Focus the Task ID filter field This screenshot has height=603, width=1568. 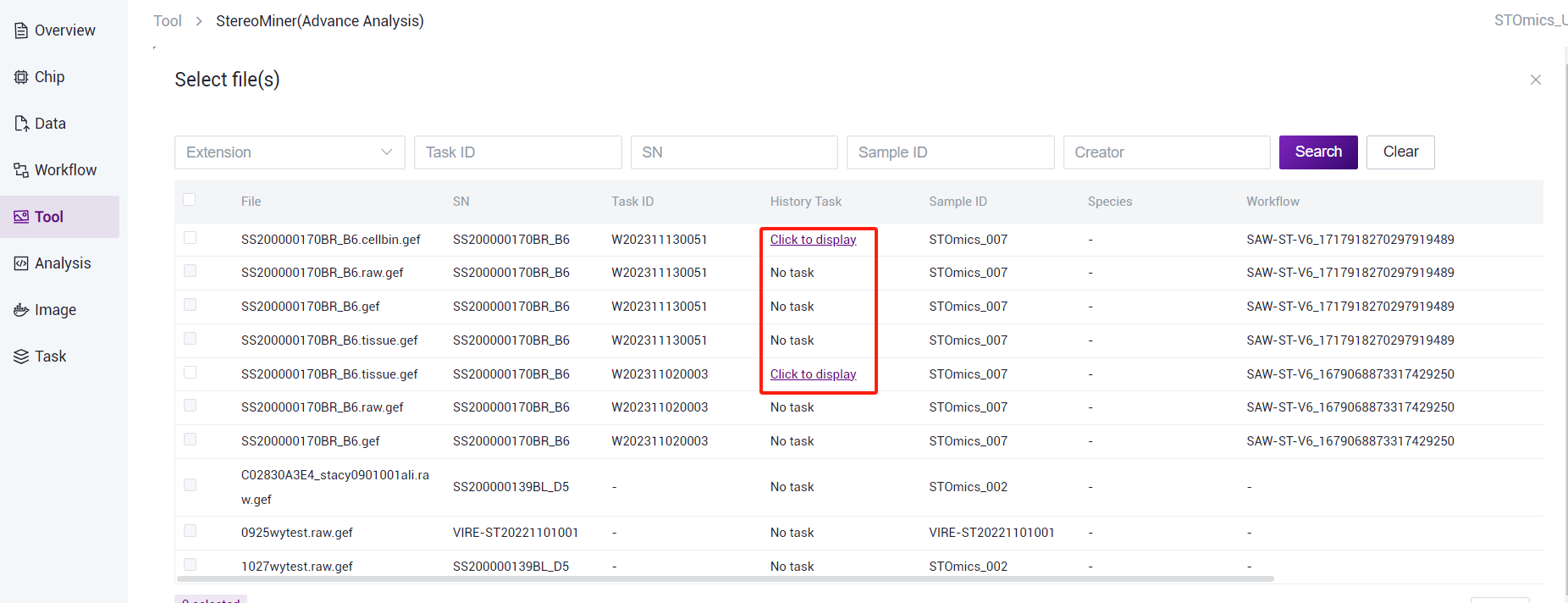point(517,152)
